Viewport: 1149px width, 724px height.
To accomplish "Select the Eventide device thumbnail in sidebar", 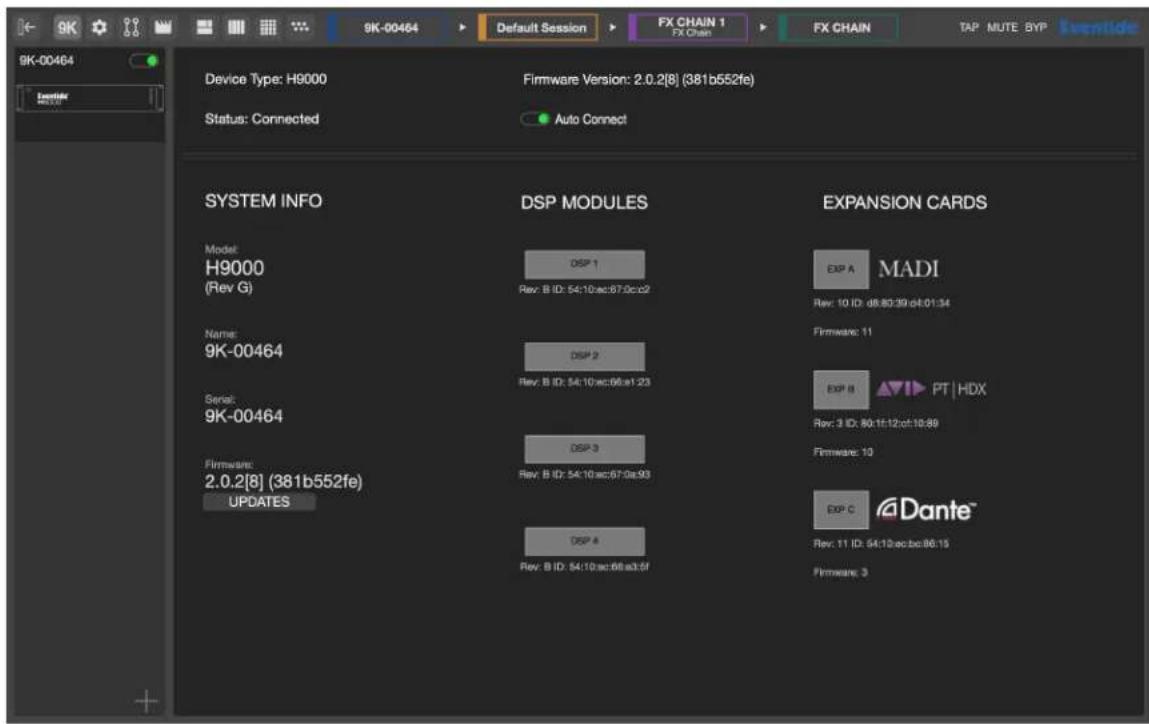I will coord(89,98).
